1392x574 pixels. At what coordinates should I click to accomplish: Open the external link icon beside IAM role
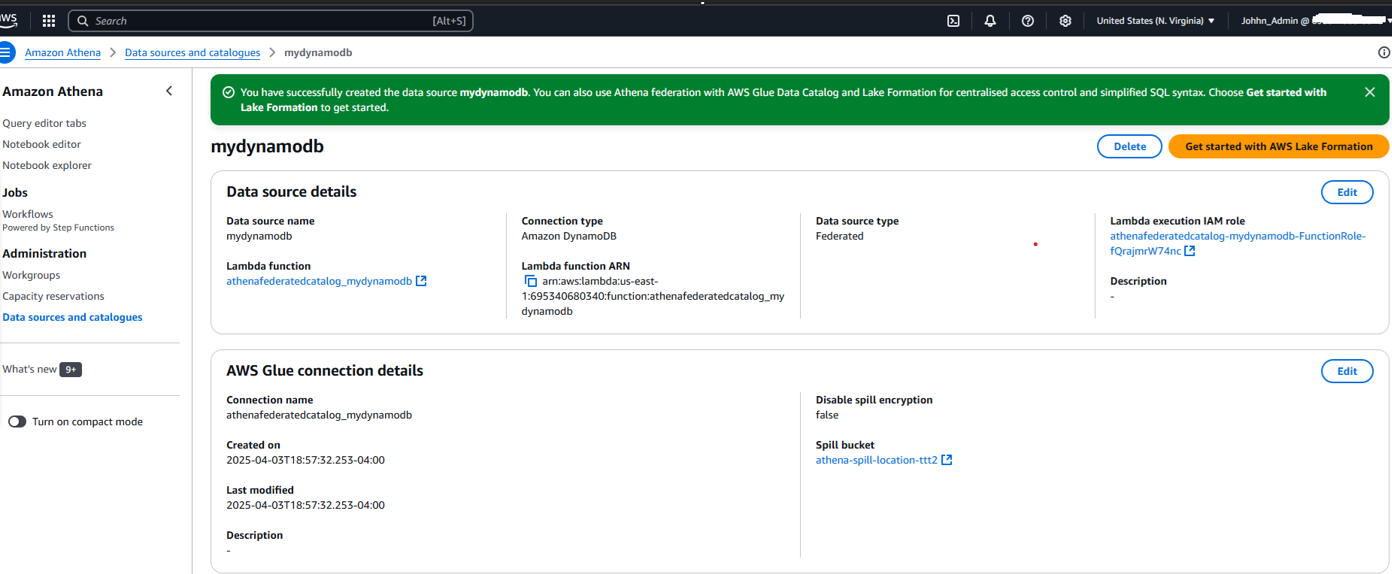tap(1190, 251)
